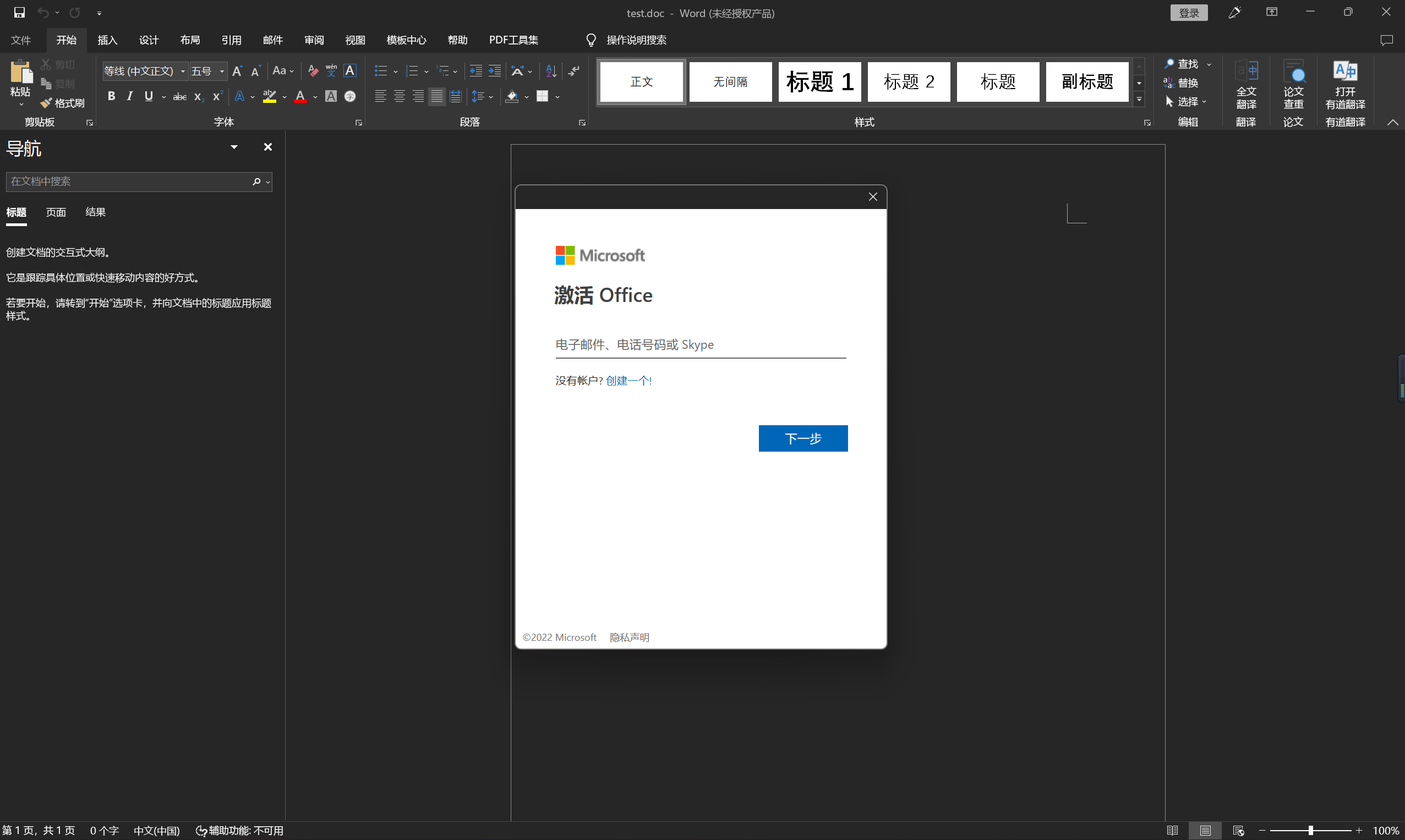This screenshot has height=840, width=1405.
Task: Click the Increase Indent icon
Action: click(x=494, y=71)
